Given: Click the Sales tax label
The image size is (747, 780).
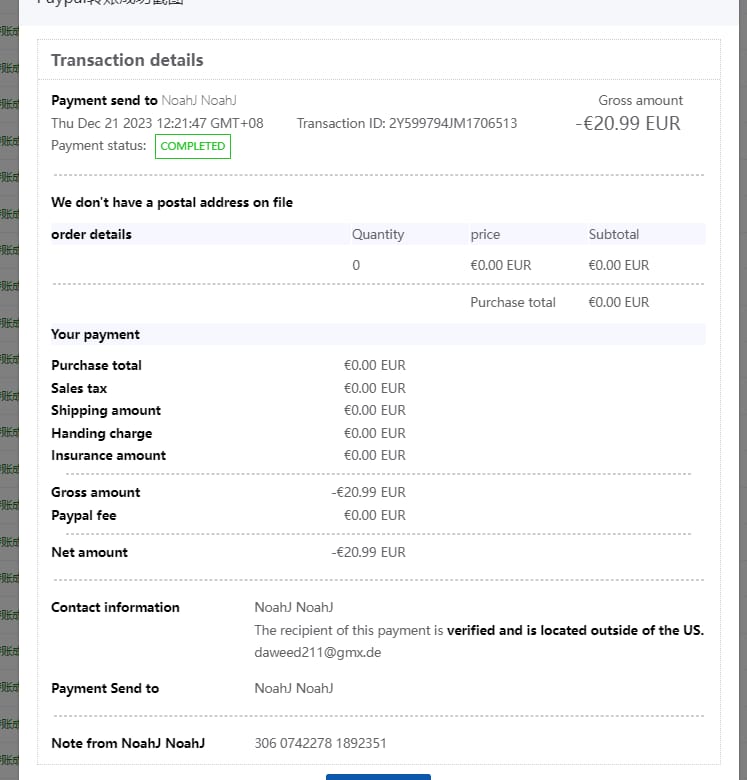Looking at the screenshot, I should (x=79, y=388).
